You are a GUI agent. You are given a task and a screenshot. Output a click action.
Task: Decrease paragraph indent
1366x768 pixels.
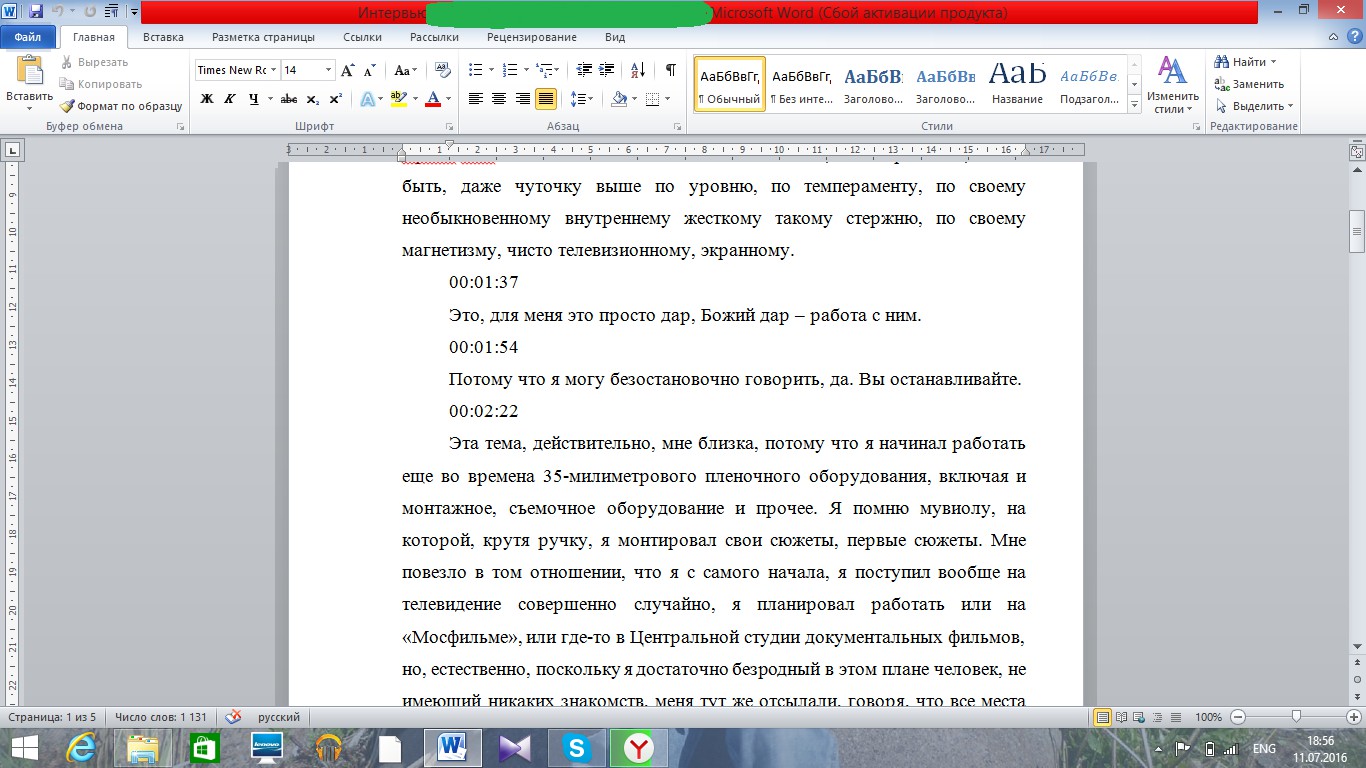coord(584,70)
